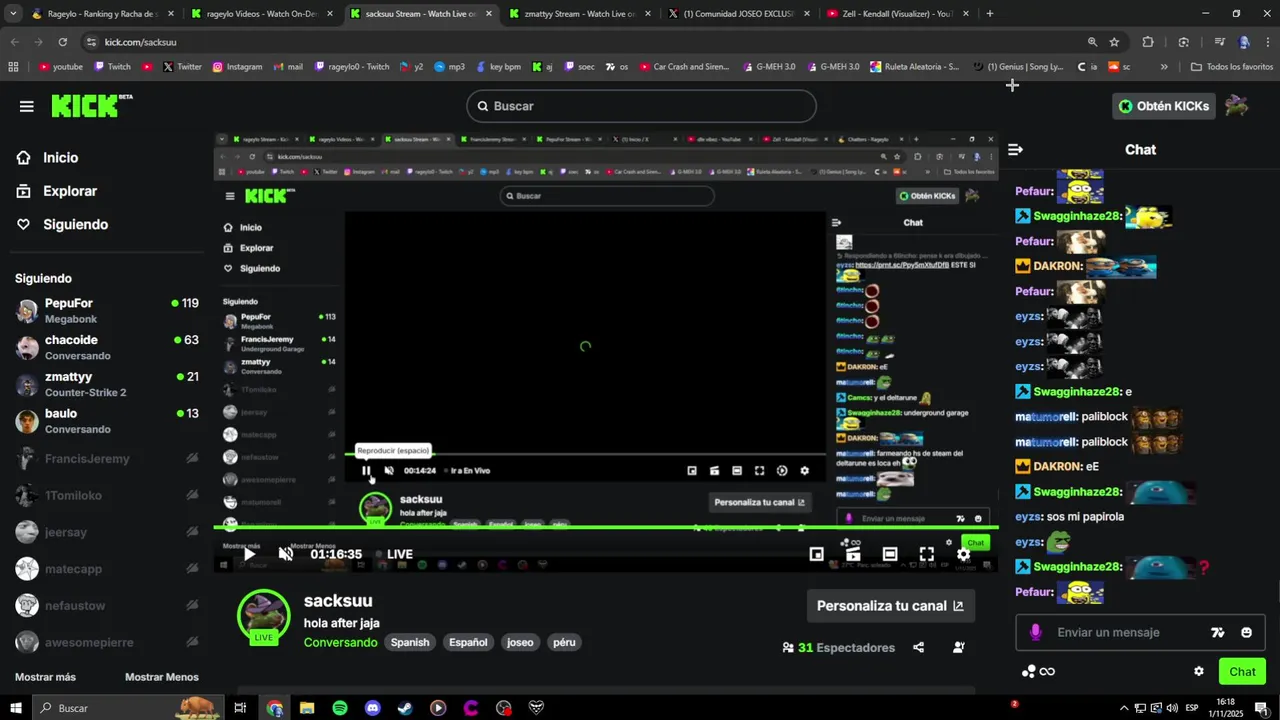Focus the Buscar search box
The height and width of the screenshot is (720, 1280).
(x=641, y=106)
